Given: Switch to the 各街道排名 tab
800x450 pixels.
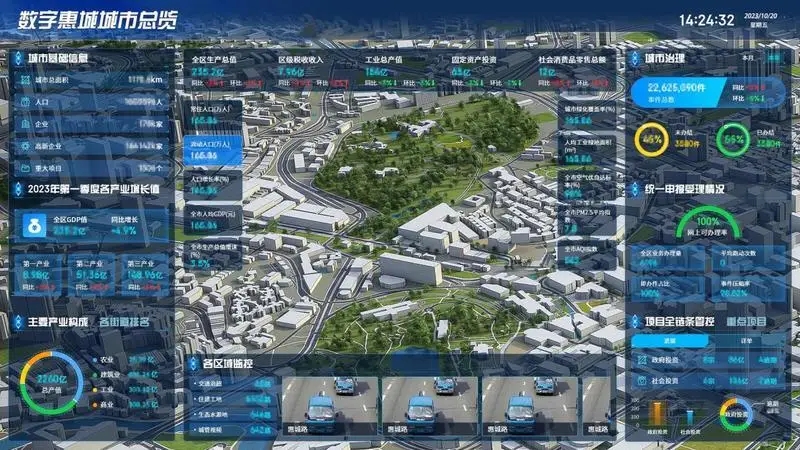Looking at the screenshot, I should coord(122,322).
